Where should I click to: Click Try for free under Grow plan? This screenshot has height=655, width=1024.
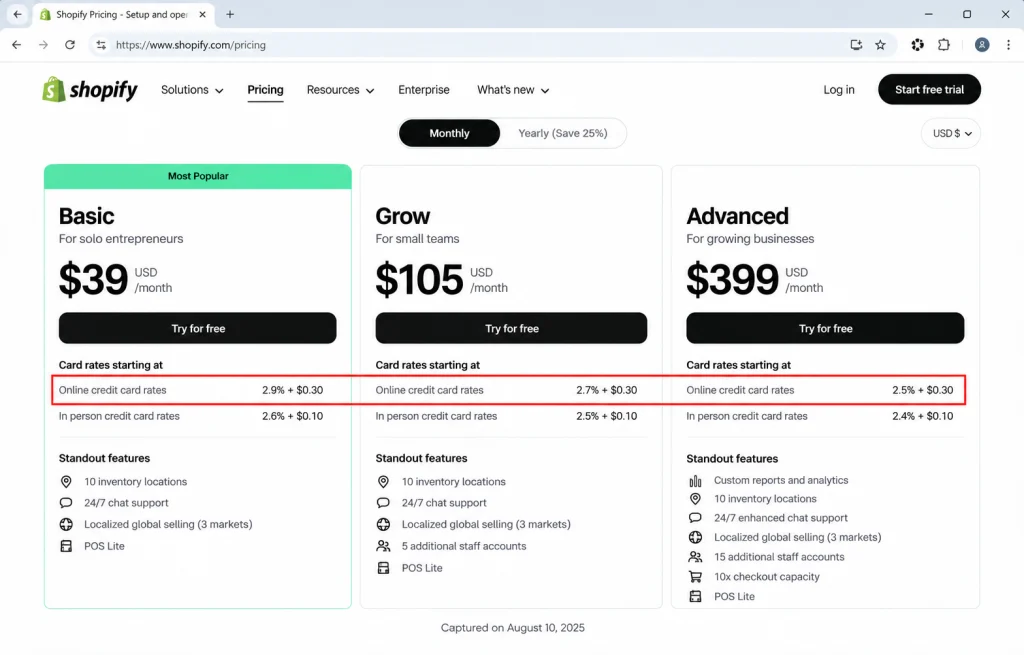pos(511,328)
